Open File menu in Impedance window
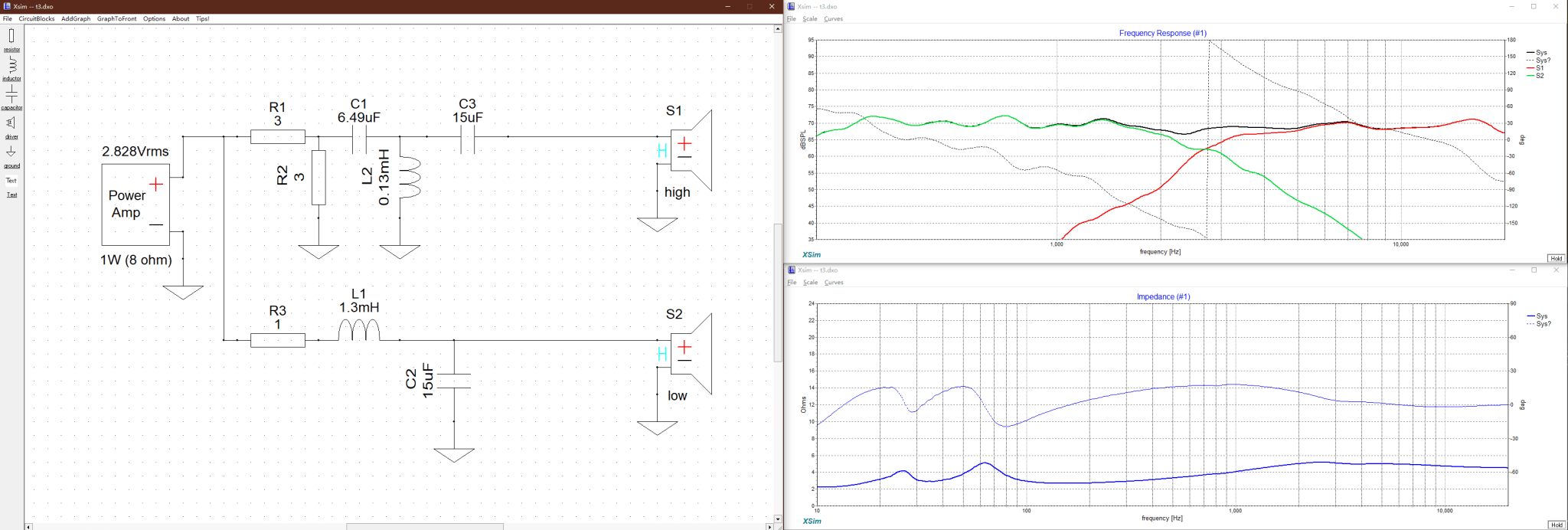The height and width of the screenshot is (530, 1568). coord(792,283)
